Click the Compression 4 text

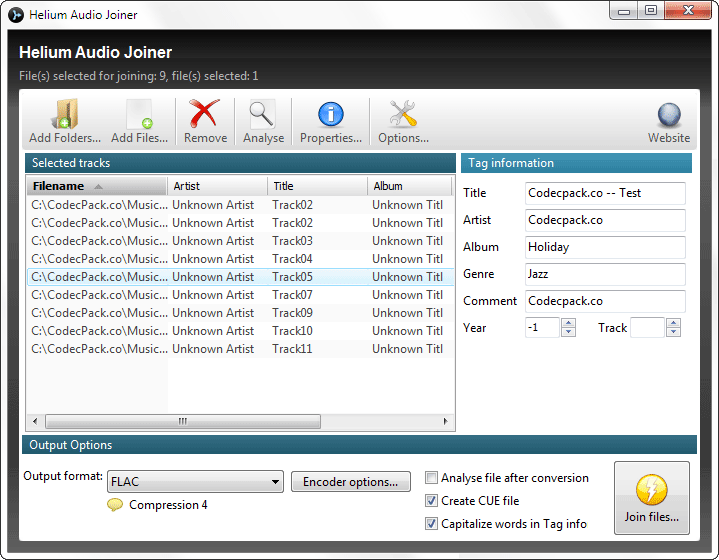point(168,505)
